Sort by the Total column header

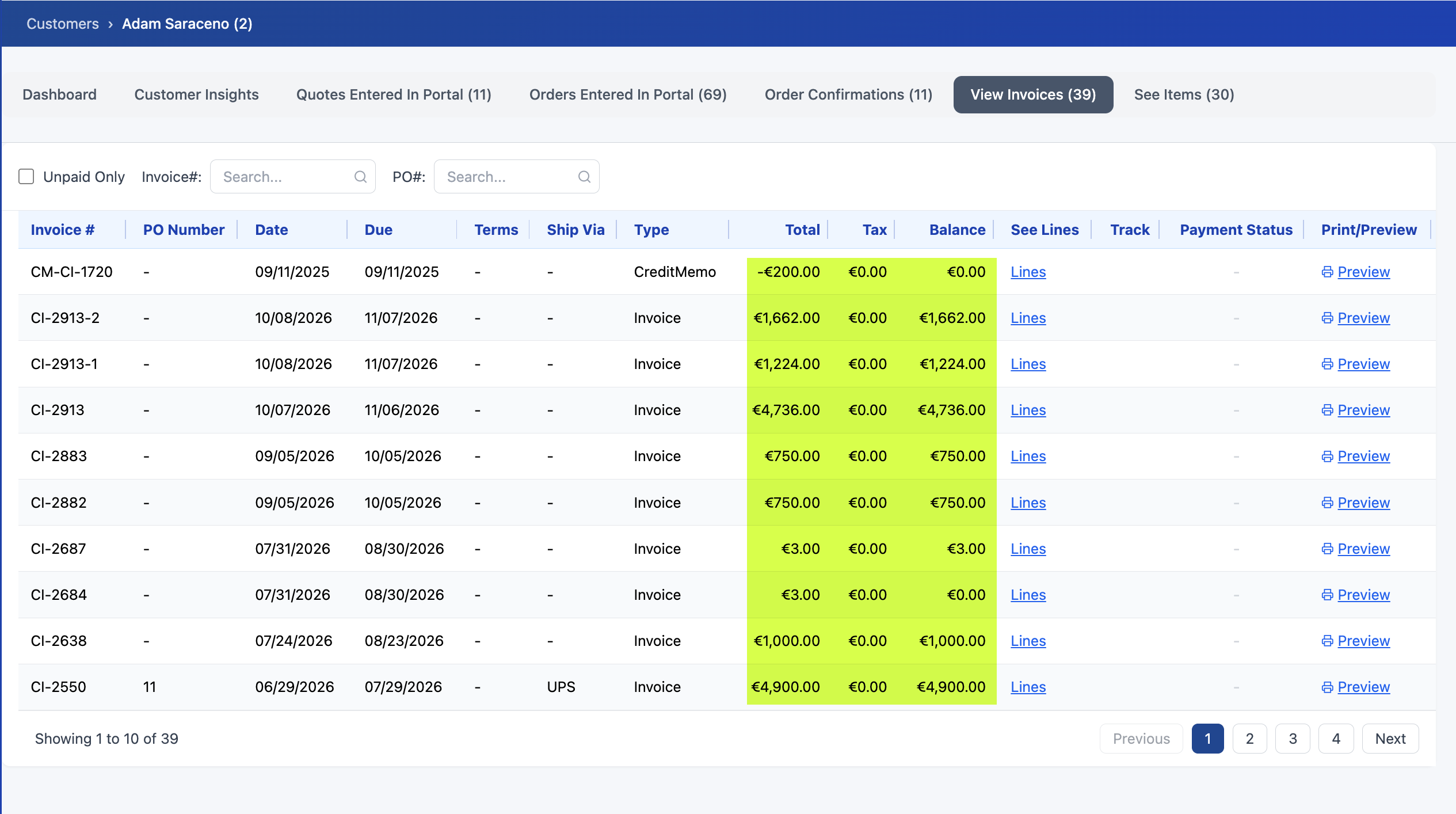point(802,230)
